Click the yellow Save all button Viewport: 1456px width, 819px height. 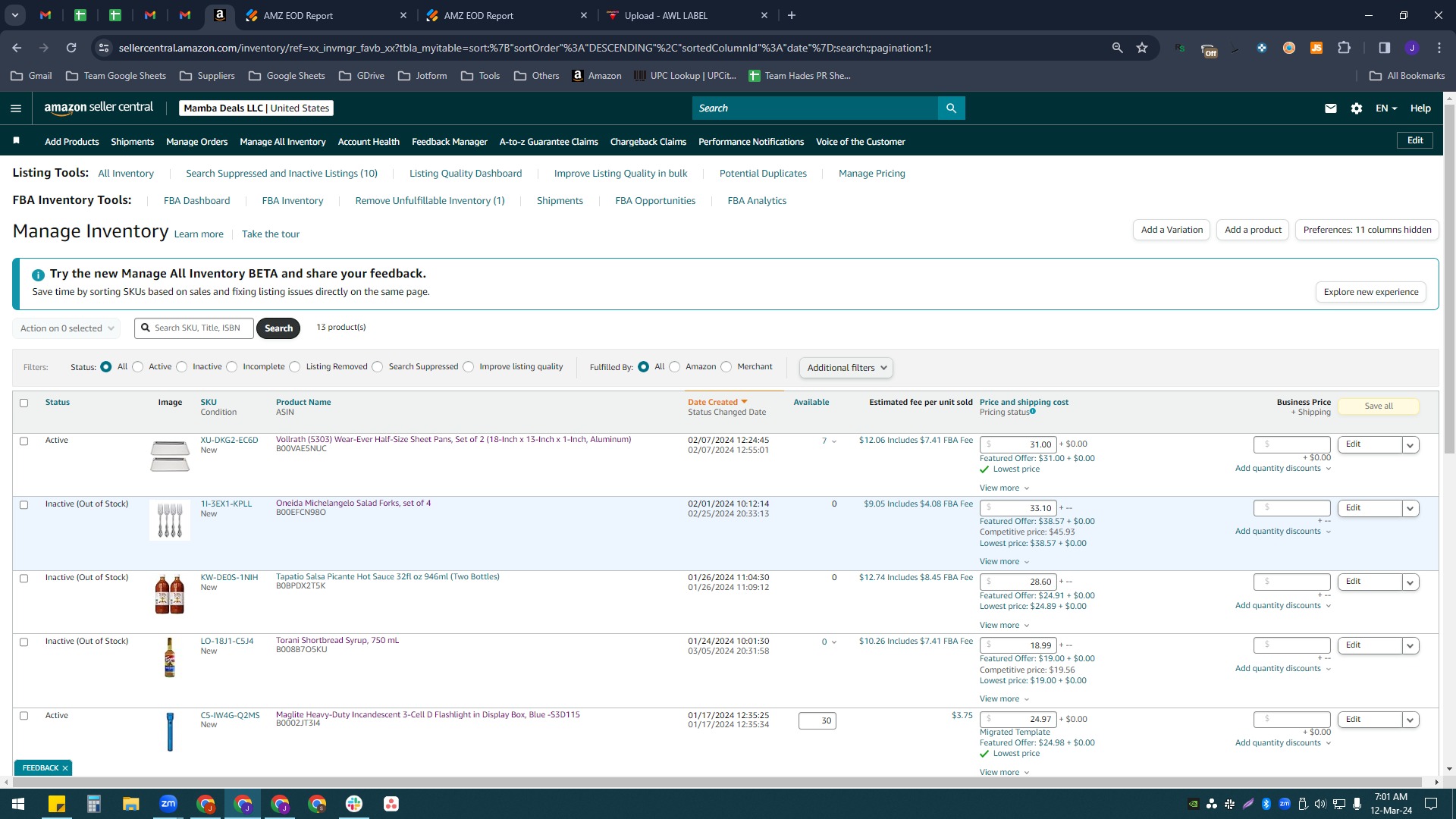(x=1379, y=406)
